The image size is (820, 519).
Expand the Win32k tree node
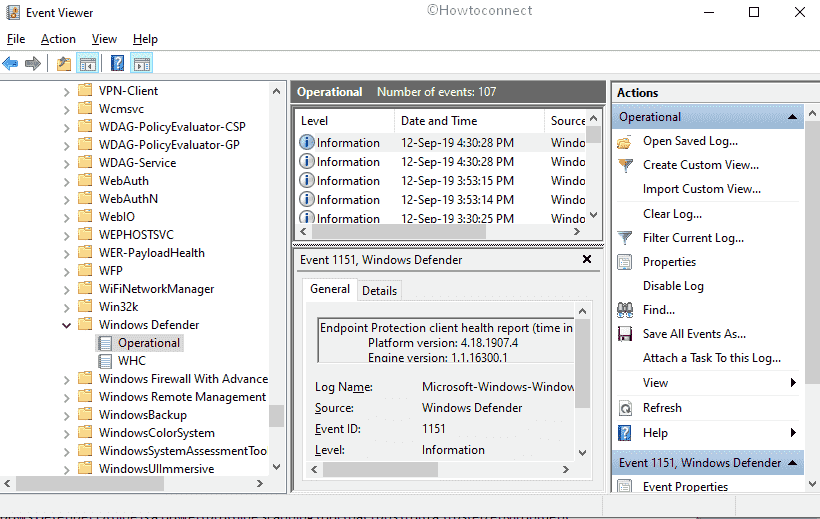66,308
